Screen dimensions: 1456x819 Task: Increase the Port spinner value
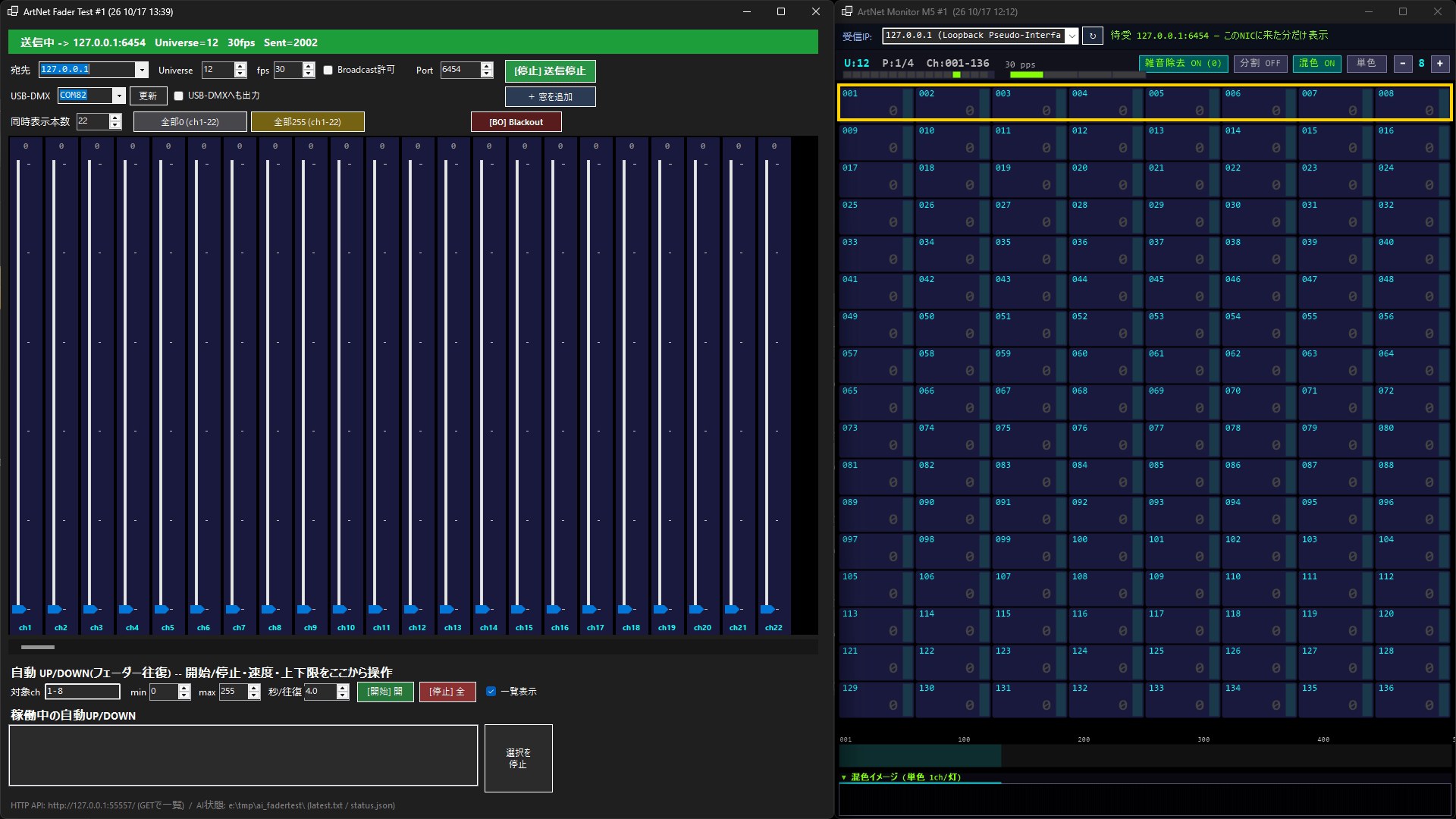tap(487, 66)
